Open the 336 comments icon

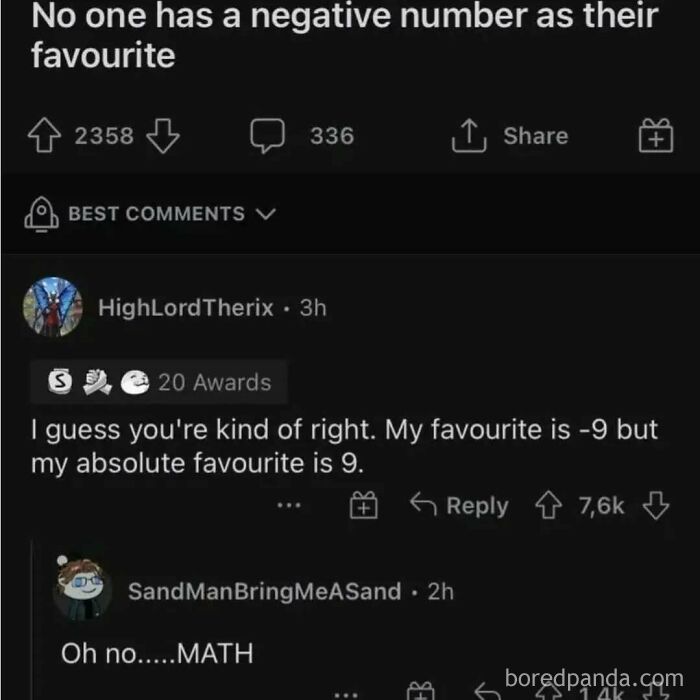pyautogui.click(x=268, y=136)
